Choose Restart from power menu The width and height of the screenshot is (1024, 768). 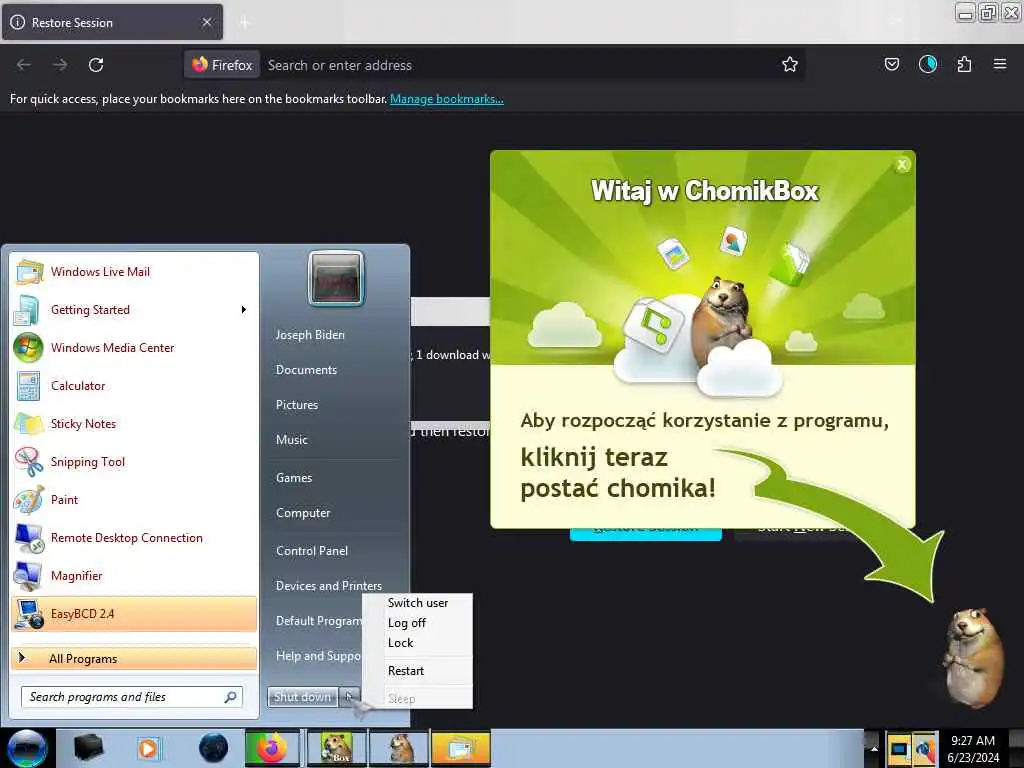pyautogui.click(x=406, y=671)
